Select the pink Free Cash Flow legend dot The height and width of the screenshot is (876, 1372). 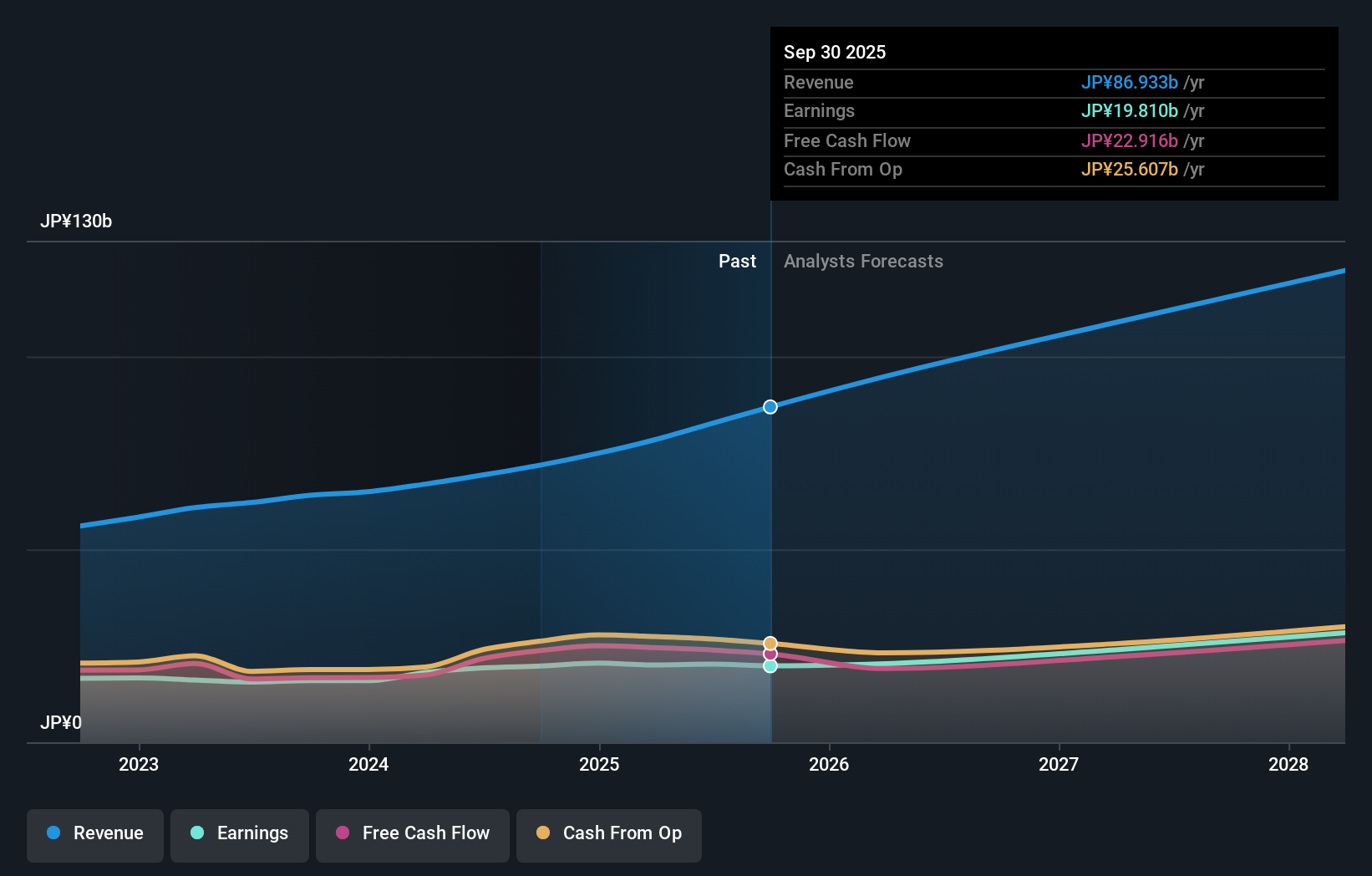click(343, 833)
